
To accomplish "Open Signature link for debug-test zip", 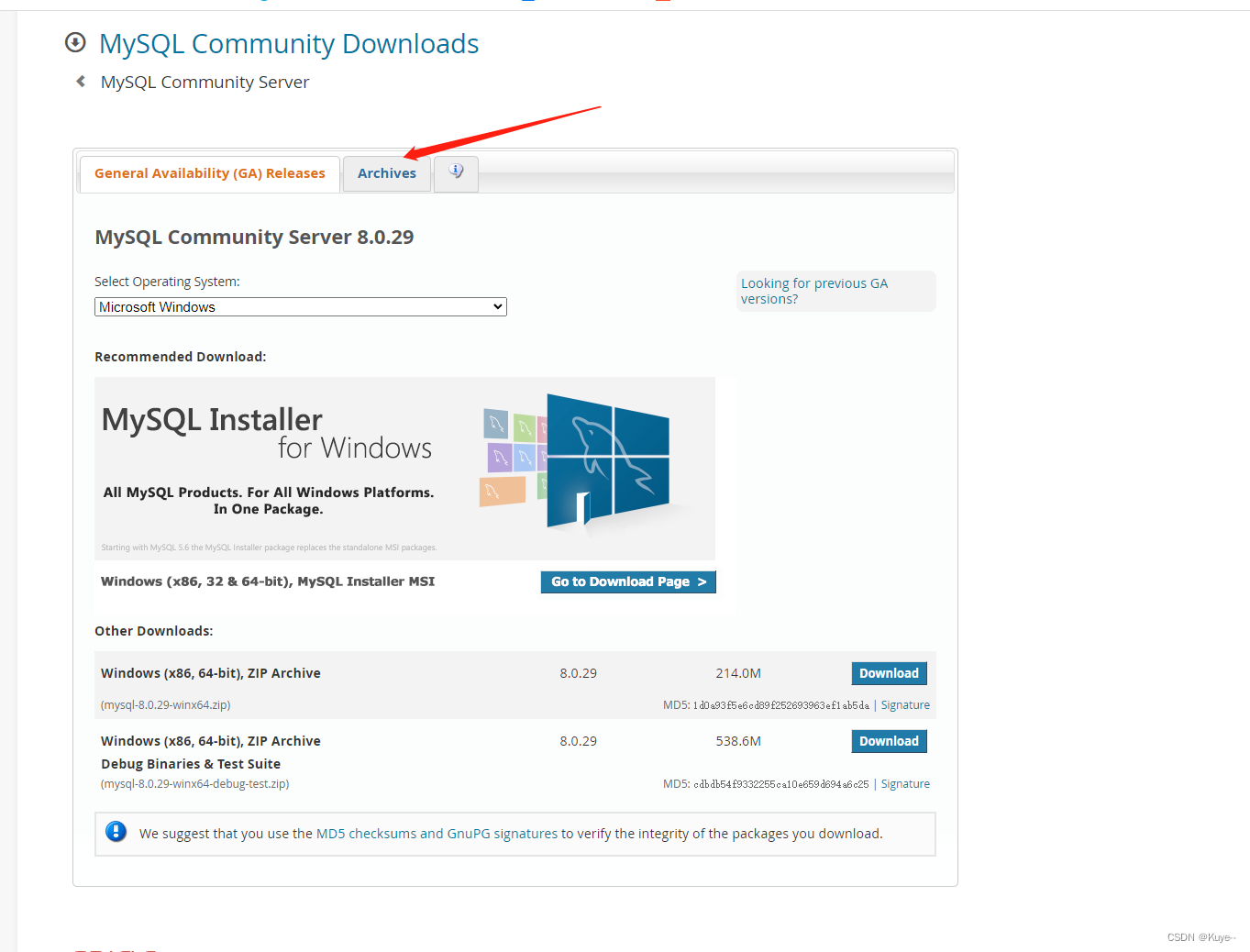I will pos(905,784).
